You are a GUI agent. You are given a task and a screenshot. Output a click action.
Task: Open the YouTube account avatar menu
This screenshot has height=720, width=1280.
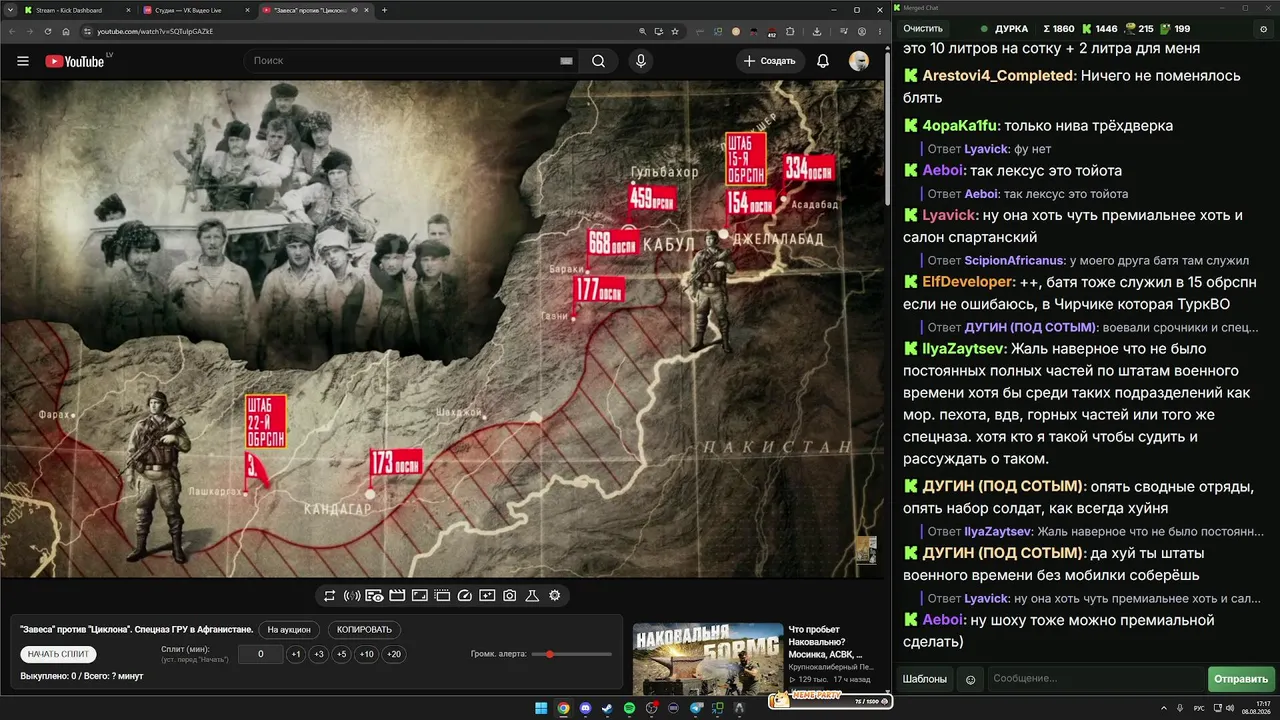point(859,61)
